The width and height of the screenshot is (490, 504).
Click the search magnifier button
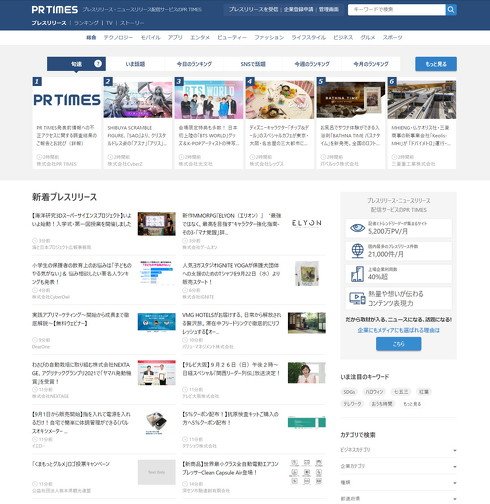(451, 10)
